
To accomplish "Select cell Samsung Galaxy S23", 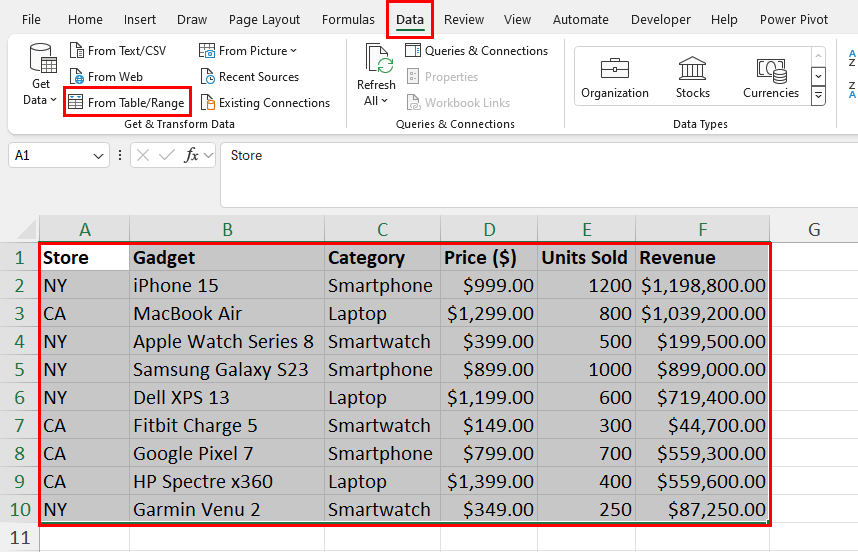I will (x=227, y=369).
